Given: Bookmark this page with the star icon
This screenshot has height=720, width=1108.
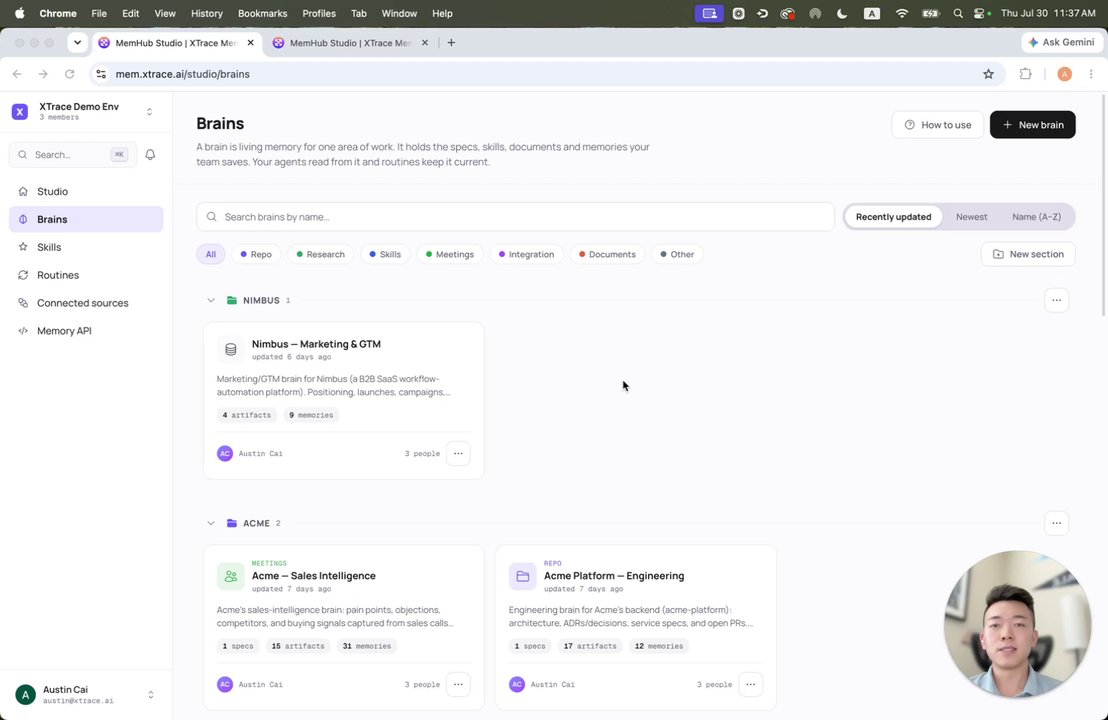Looking at the screenshot, I should pyautogui.click(x=988, y=74).
